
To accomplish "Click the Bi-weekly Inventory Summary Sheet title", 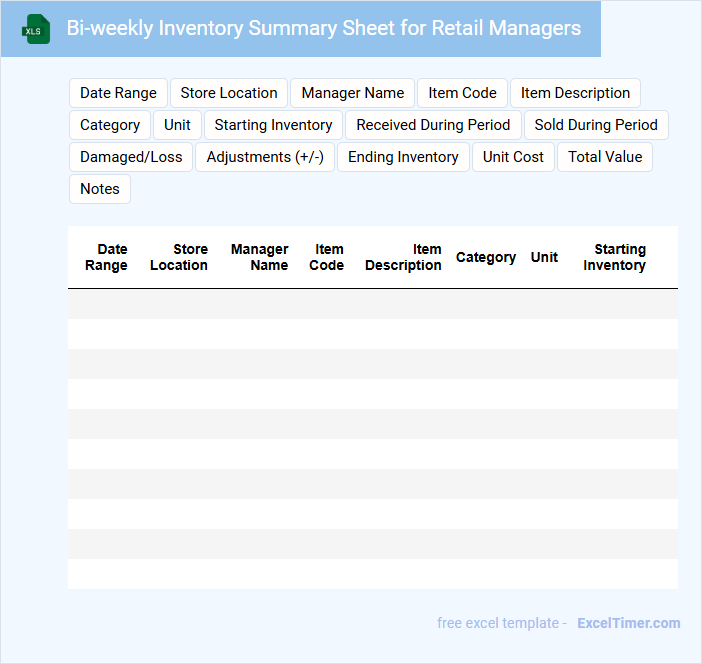I will tap(323, 28).
